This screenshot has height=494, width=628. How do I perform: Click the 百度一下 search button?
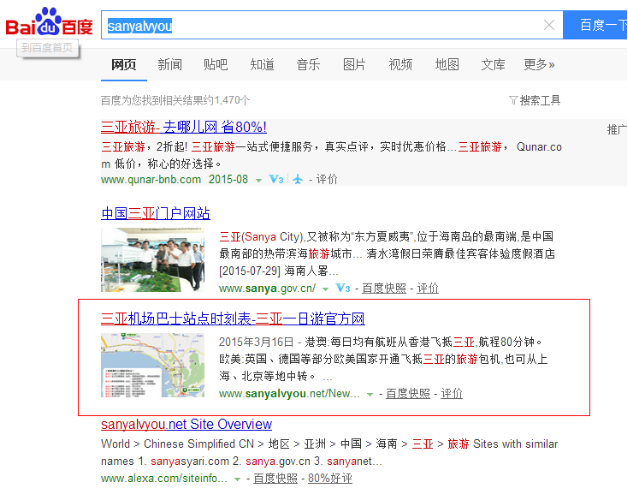pos(596,25)
